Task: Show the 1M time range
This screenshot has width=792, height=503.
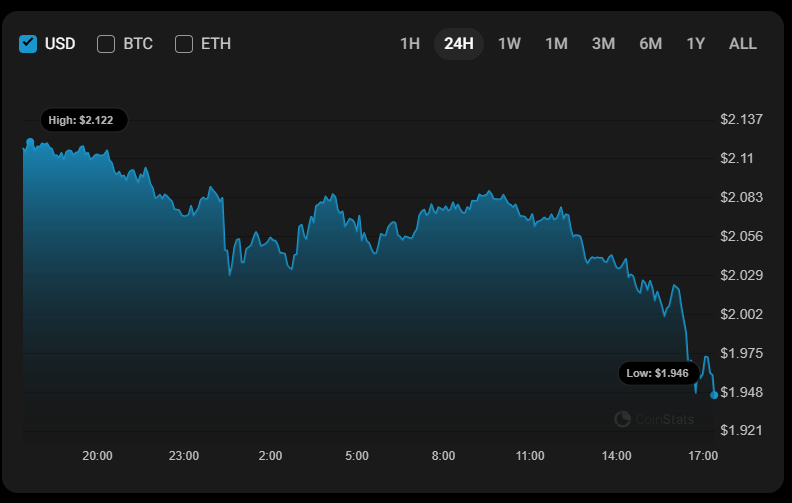Action: point(556,43)
